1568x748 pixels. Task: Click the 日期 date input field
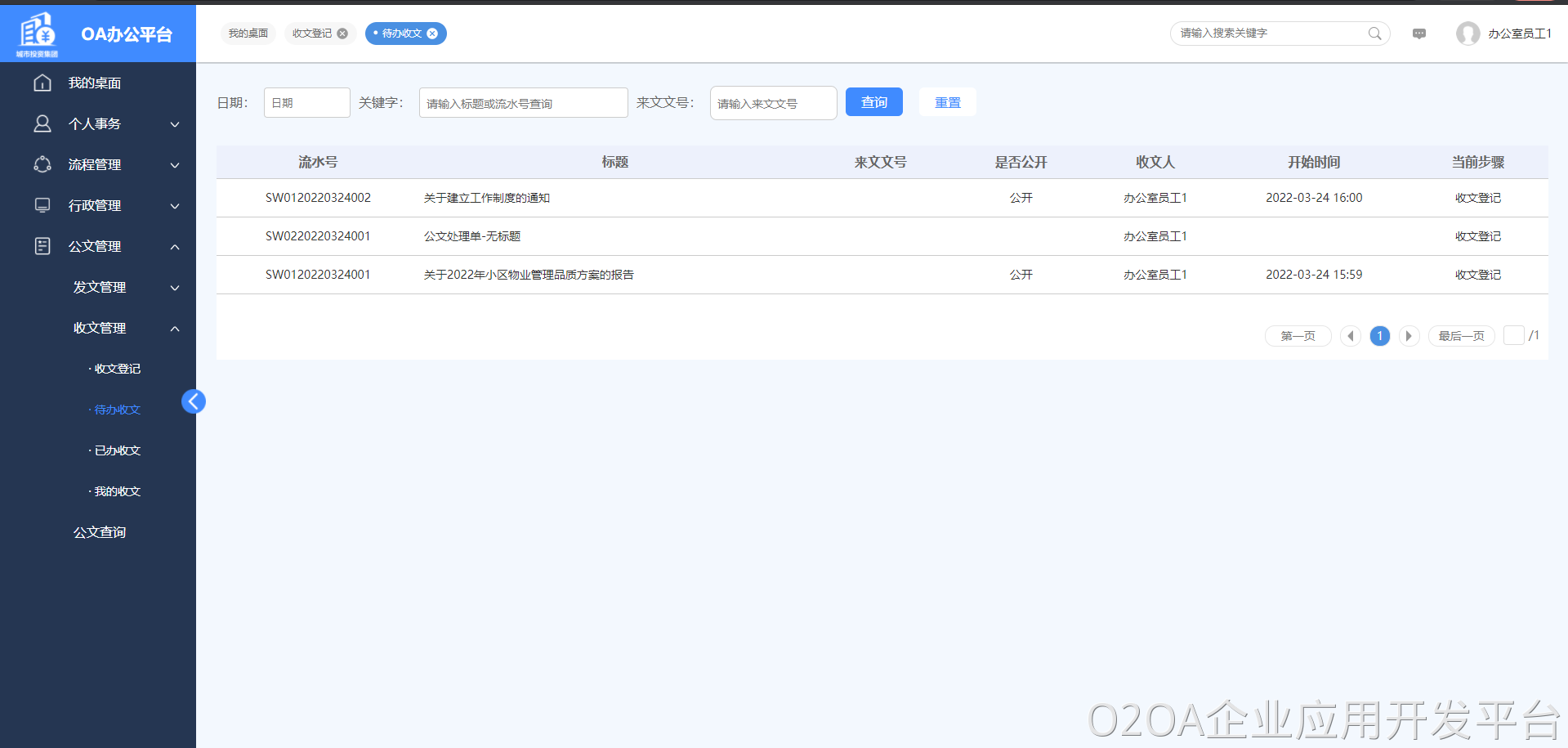coord(306,103)
